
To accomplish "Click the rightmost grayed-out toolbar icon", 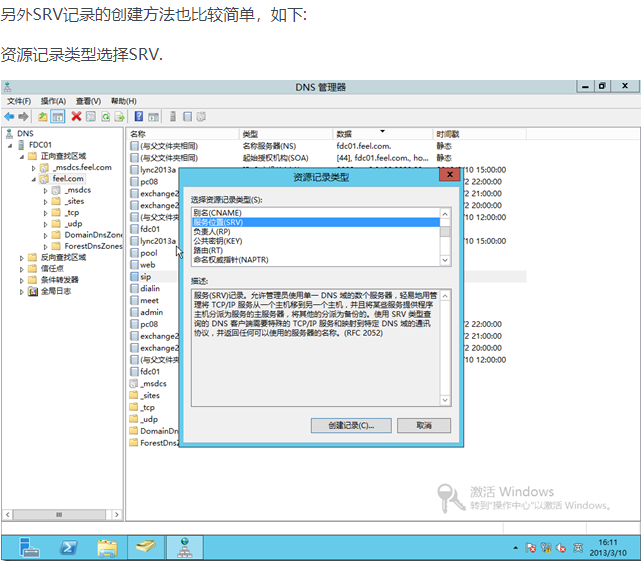I will (201, 117).
